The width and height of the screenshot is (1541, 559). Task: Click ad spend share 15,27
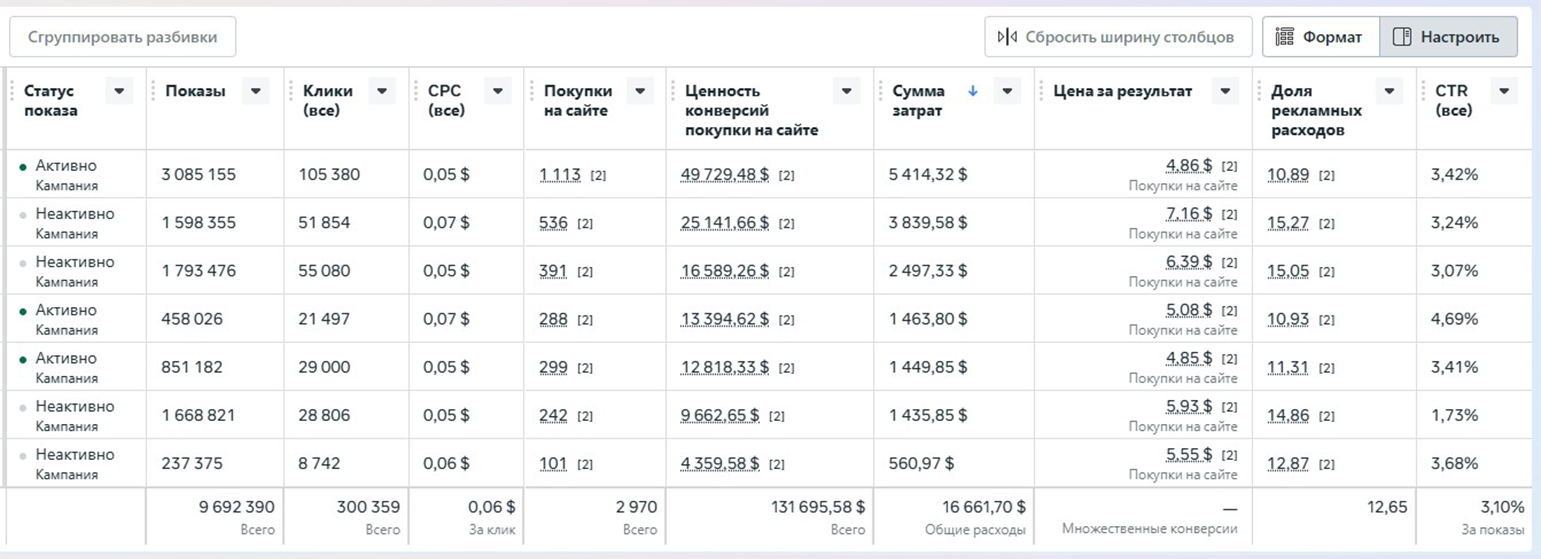(1289, 223)
